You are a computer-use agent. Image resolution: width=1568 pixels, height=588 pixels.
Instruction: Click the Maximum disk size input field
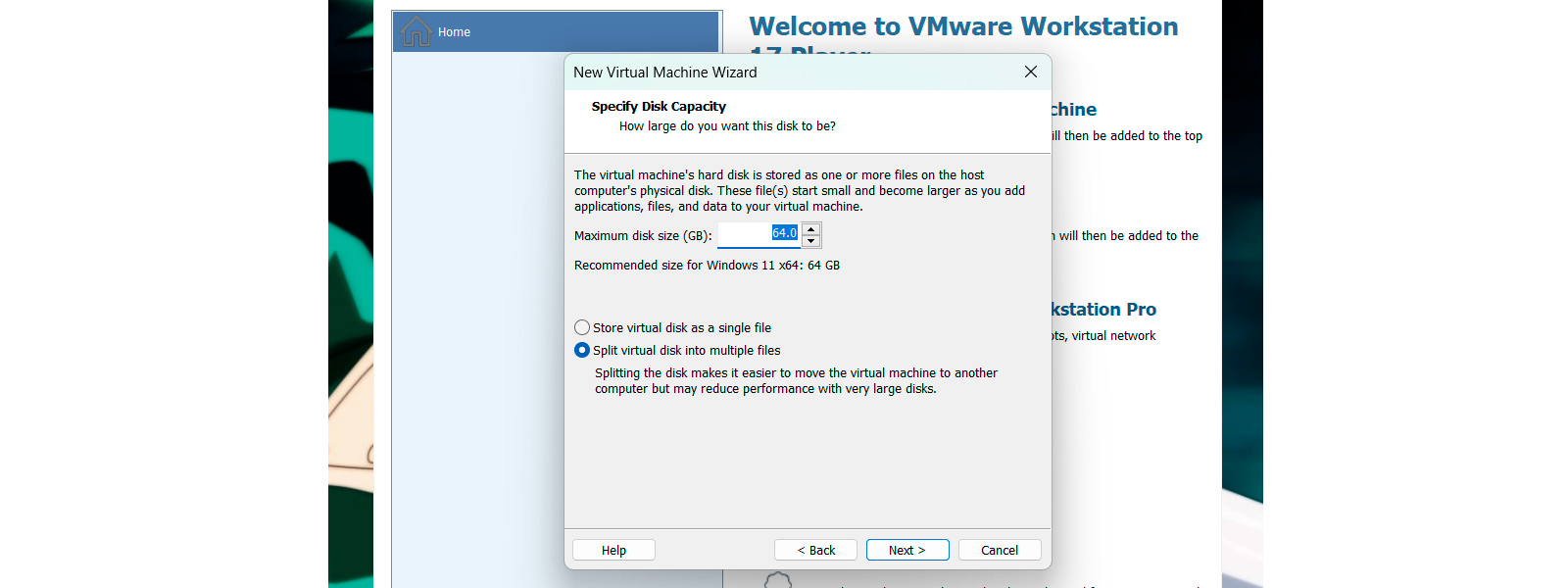pos(759,234)
